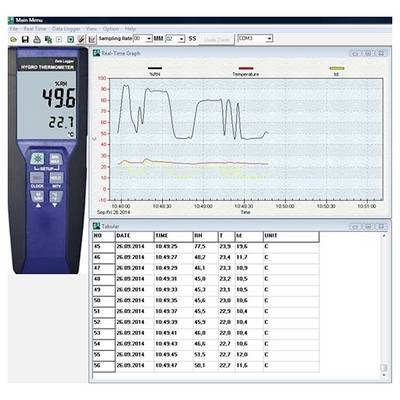Screen dimensions: 400x400
Task: Open the Help menu
Action: point(130,29)
